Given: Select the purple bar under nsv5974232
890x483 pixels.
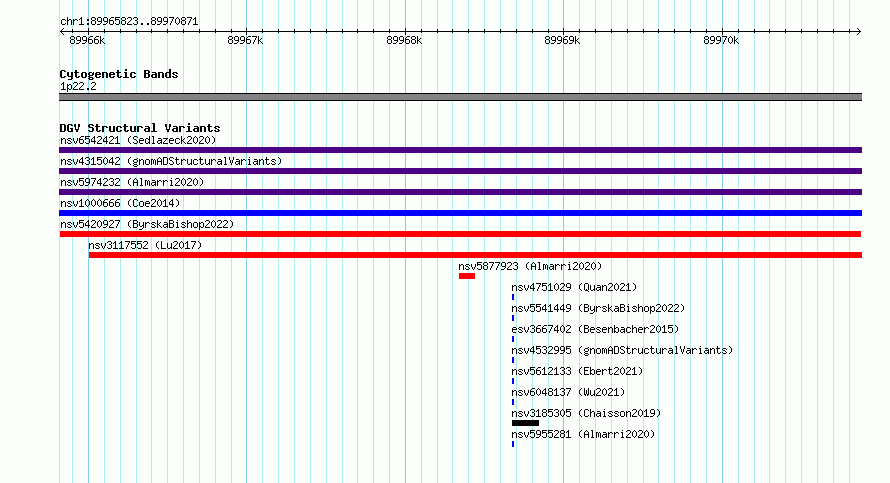Looking at the screenshot, I should click(460, 192).
